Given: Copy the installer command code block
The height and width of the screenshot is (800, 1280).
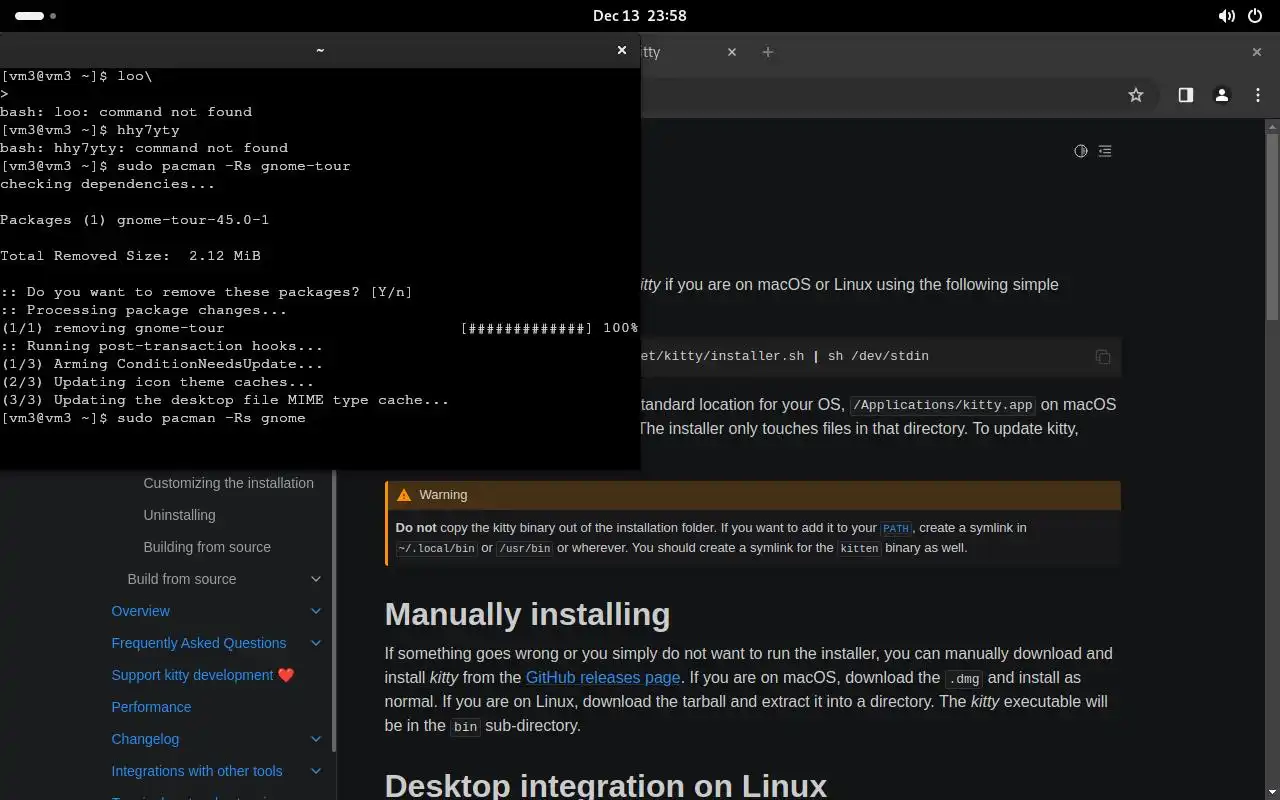Looking at the screenshot, I should (x=1102, y=356).
